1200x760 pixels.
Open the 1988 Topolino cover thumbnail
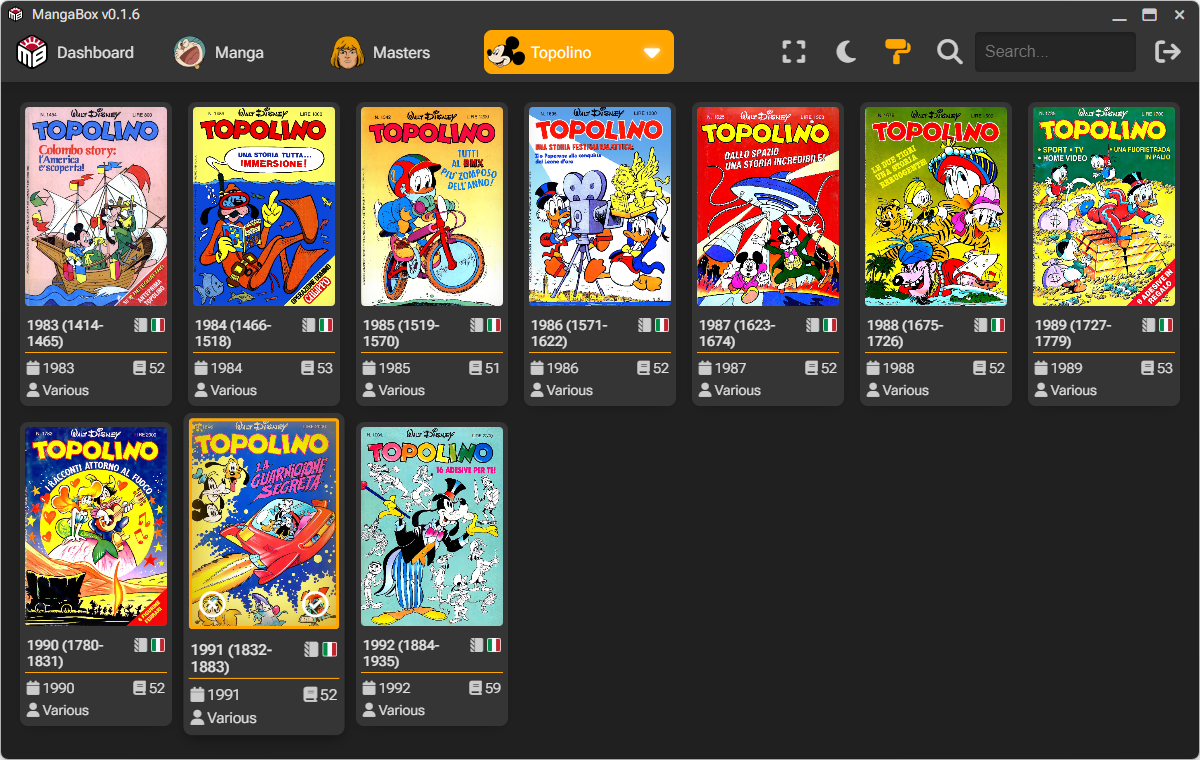tap(936, 207)
